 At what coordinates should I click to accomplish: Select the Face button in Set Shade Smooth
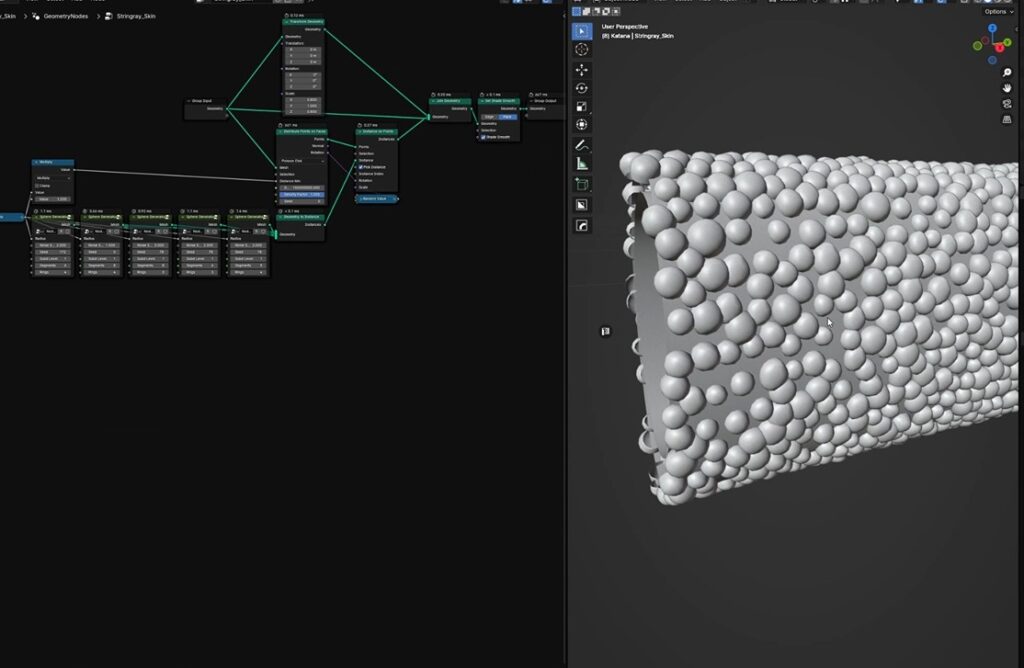point(508,116)
